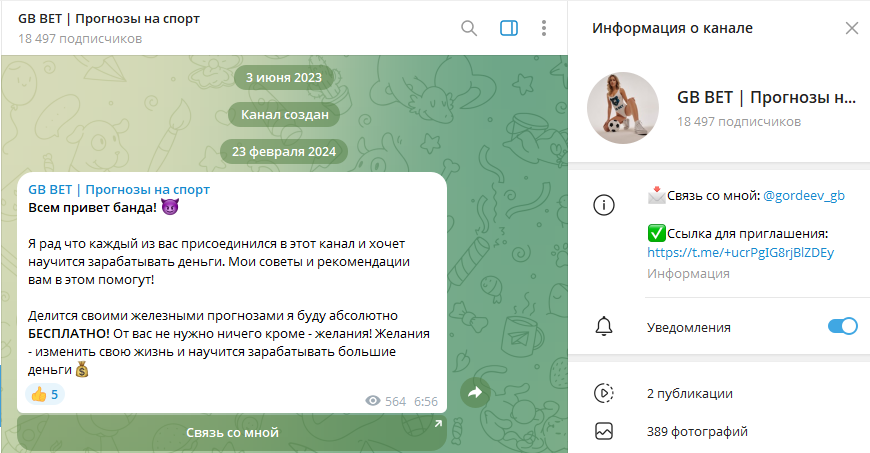This screenshot has height=453, width=870.
Task: Open the three-dot more options menu
Action: coord(544,28)
